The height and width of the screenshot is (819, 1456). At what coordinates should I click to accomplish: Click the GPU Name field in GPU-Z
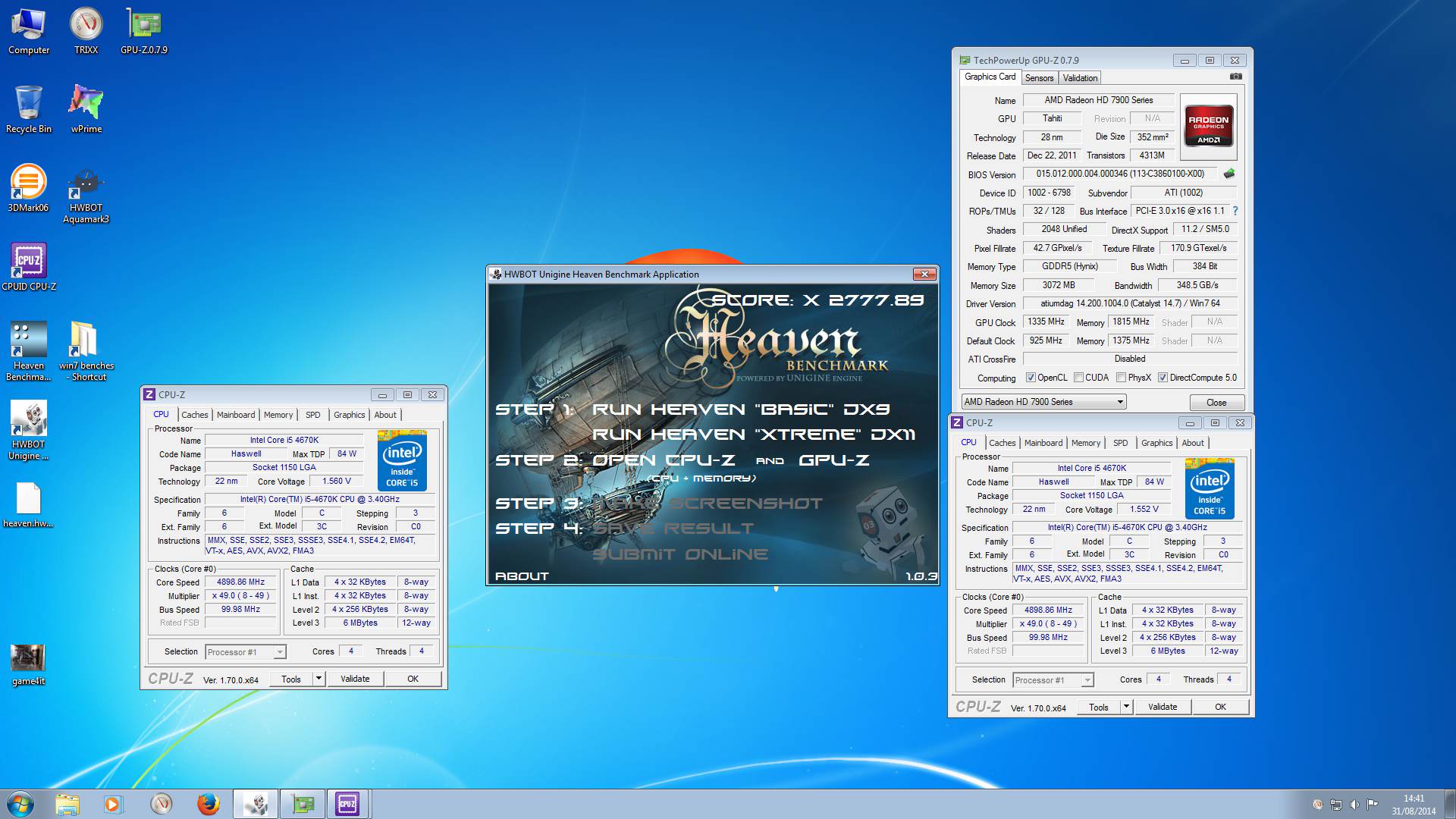[x=1098, y=100]
